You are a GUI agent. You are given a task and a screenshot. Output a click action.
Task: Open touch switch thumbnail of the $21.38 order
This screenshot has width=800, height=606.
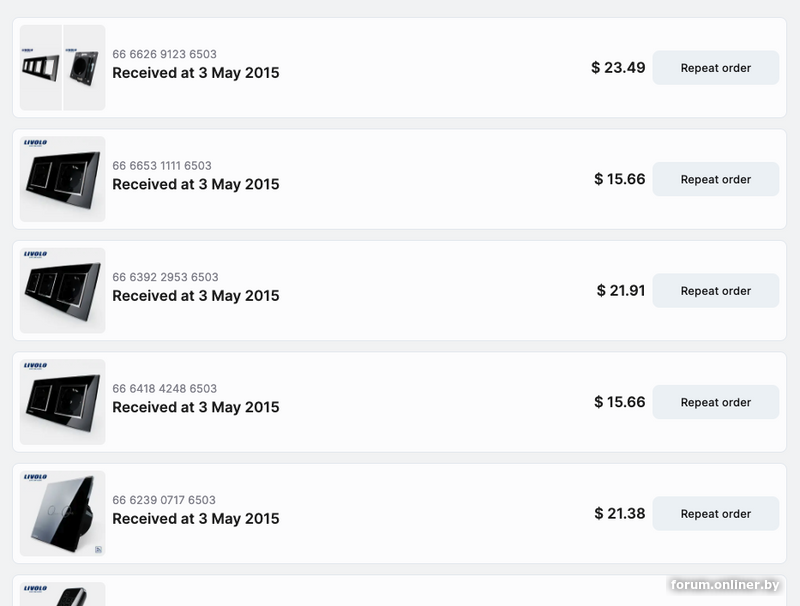(62, 514)
